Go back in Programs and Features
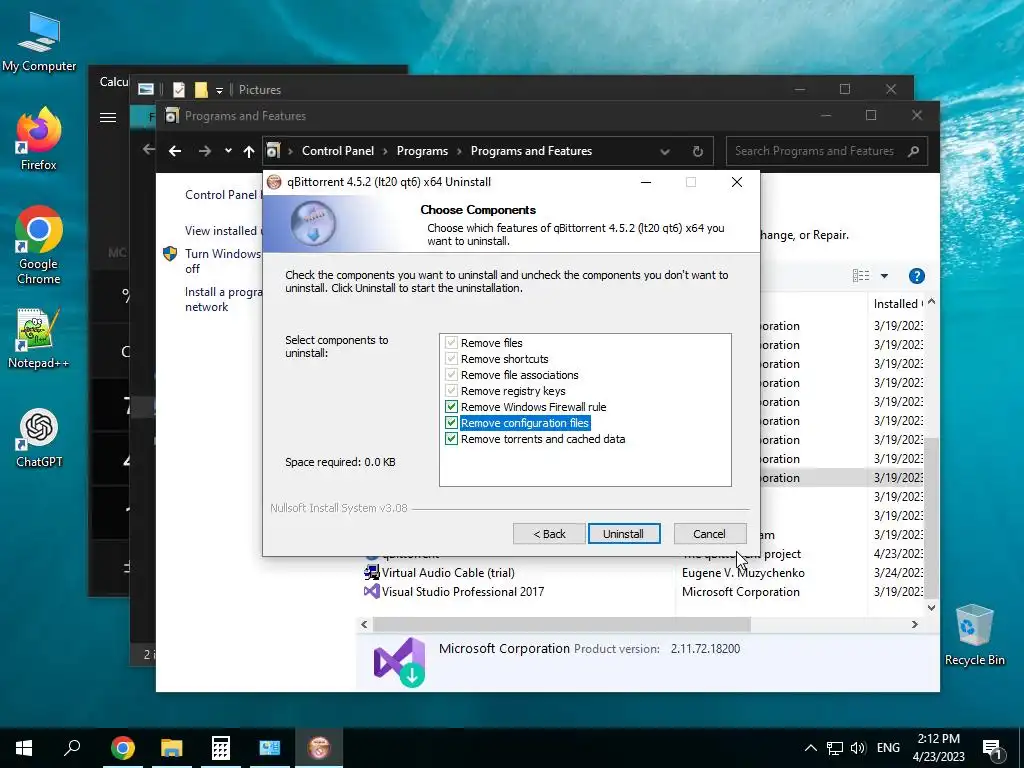This screenshot has width=1024, height=768. (x=175, y=151)
